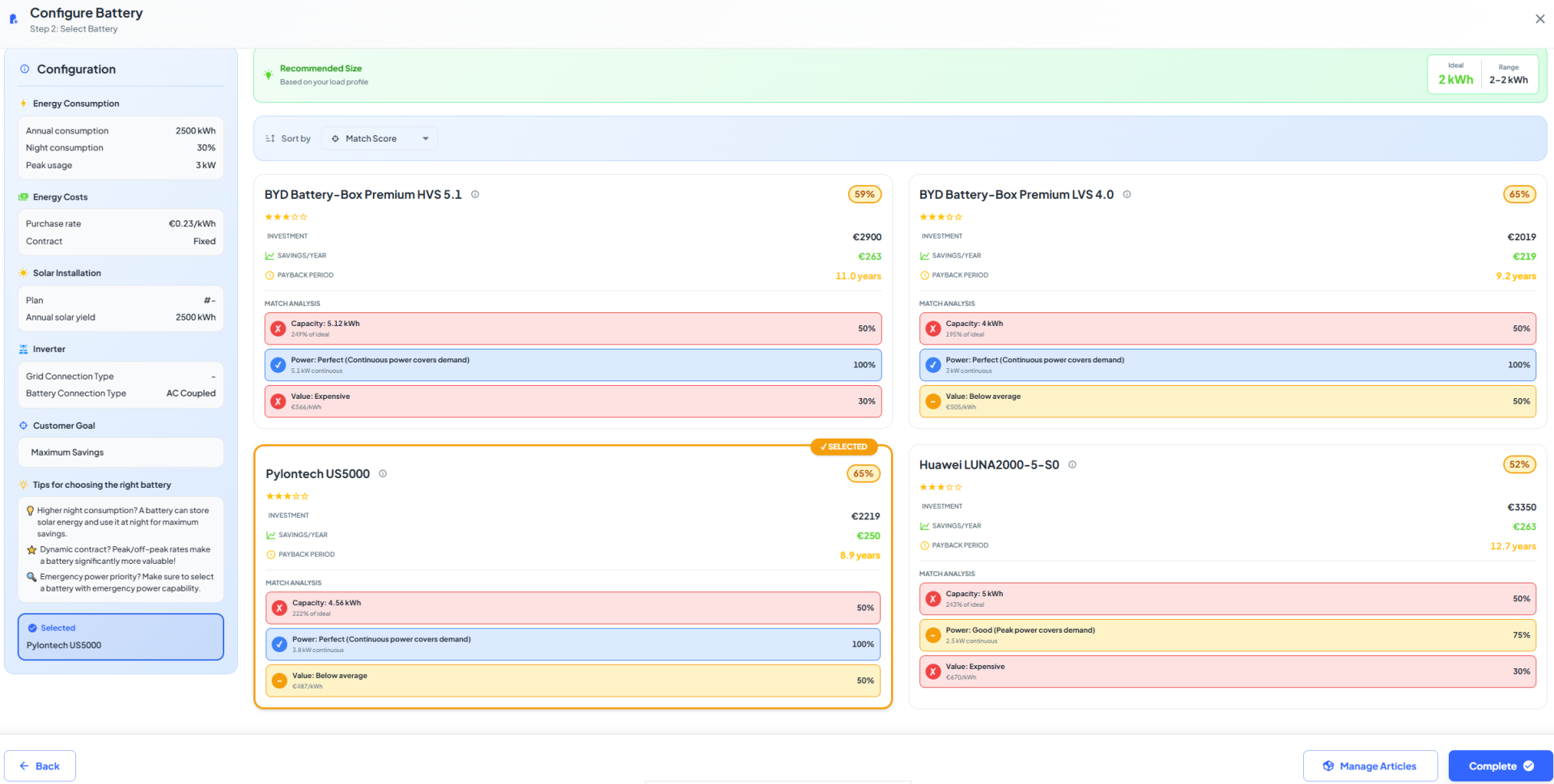Click the info icon beside BYD Battery-Box Premium LVS 4.0
This screenshot has height=784, width=1554.
[x=1127, y=194]
